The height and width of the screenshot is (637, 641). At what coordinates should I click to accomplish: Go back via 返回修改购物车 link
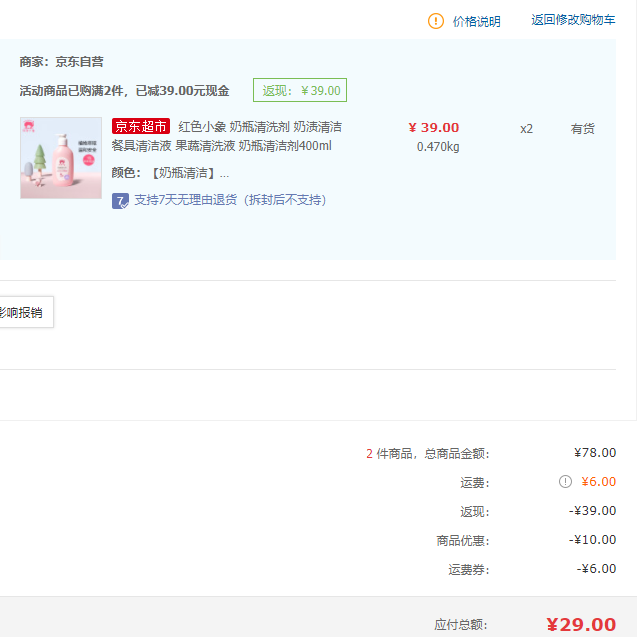coord(573,20)
